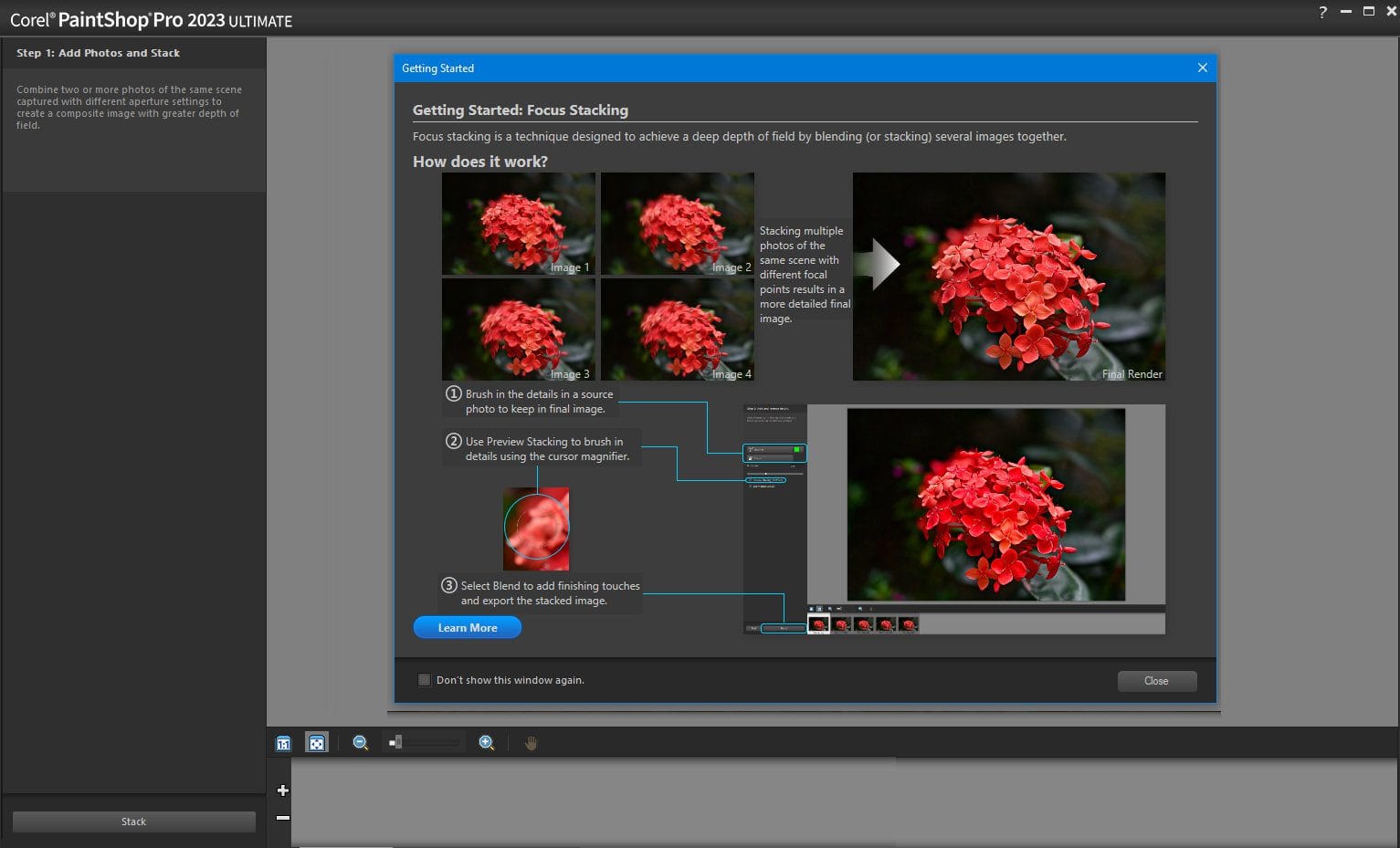Select the Fit Image to Window icon
Screen dimensions: 1400x848
point(316,742)
